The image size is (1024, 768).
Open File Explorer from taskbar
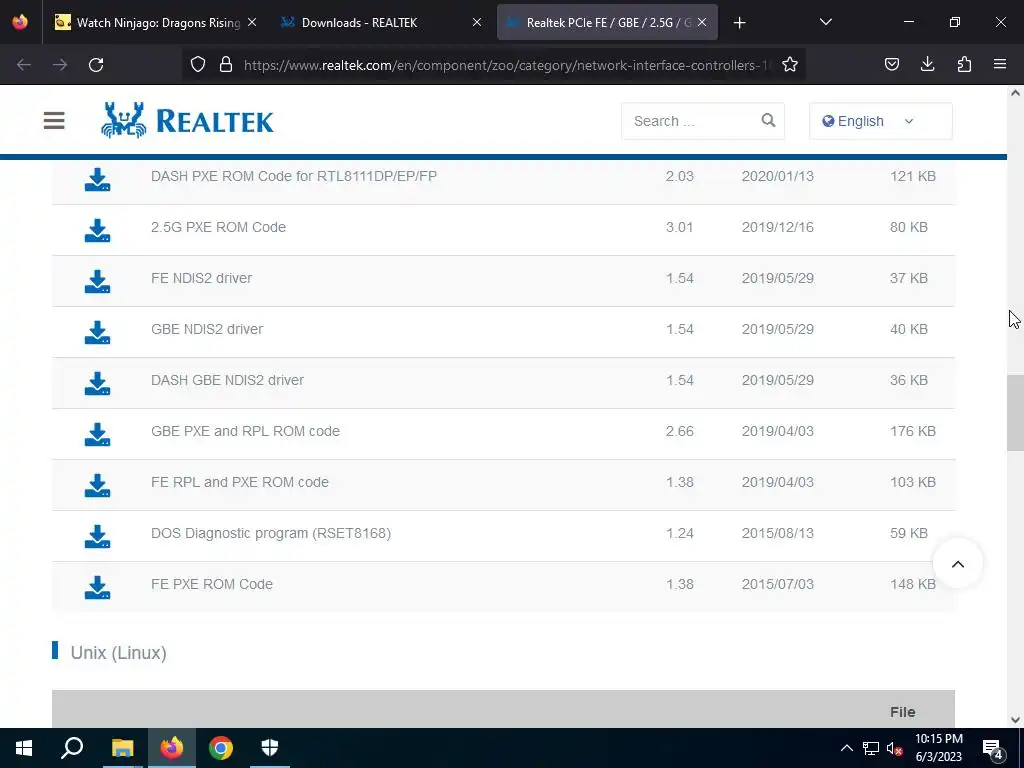tap(122, 748)
